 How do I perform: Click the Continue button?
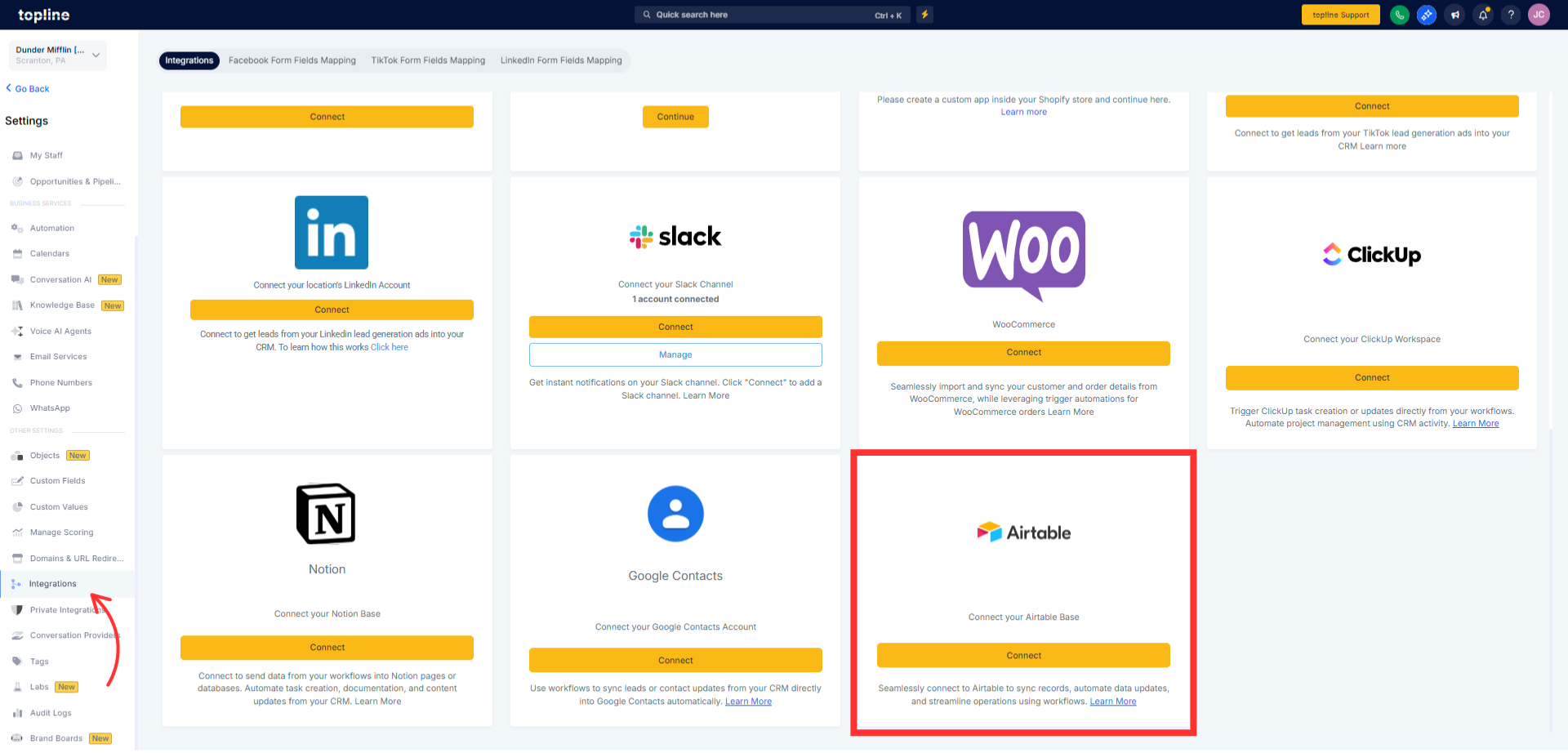[x=675, y=117]
